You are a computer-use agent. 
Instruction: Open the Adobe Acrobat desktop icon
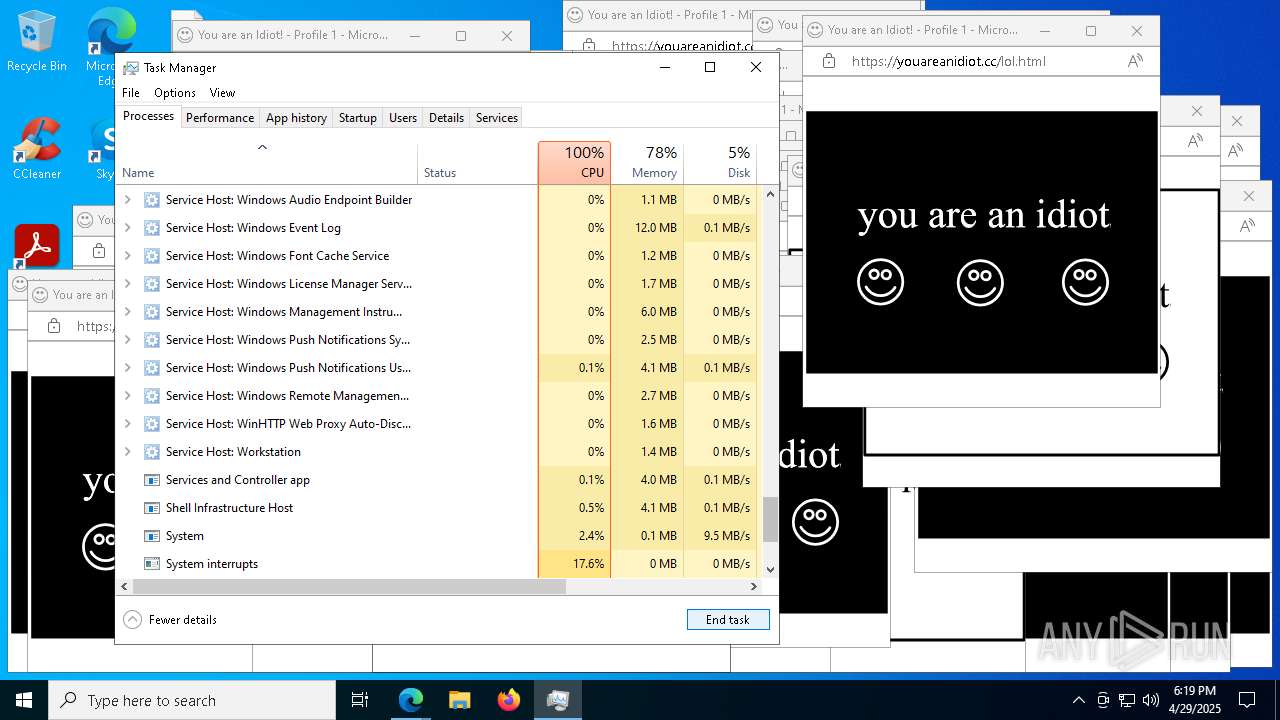37,246
